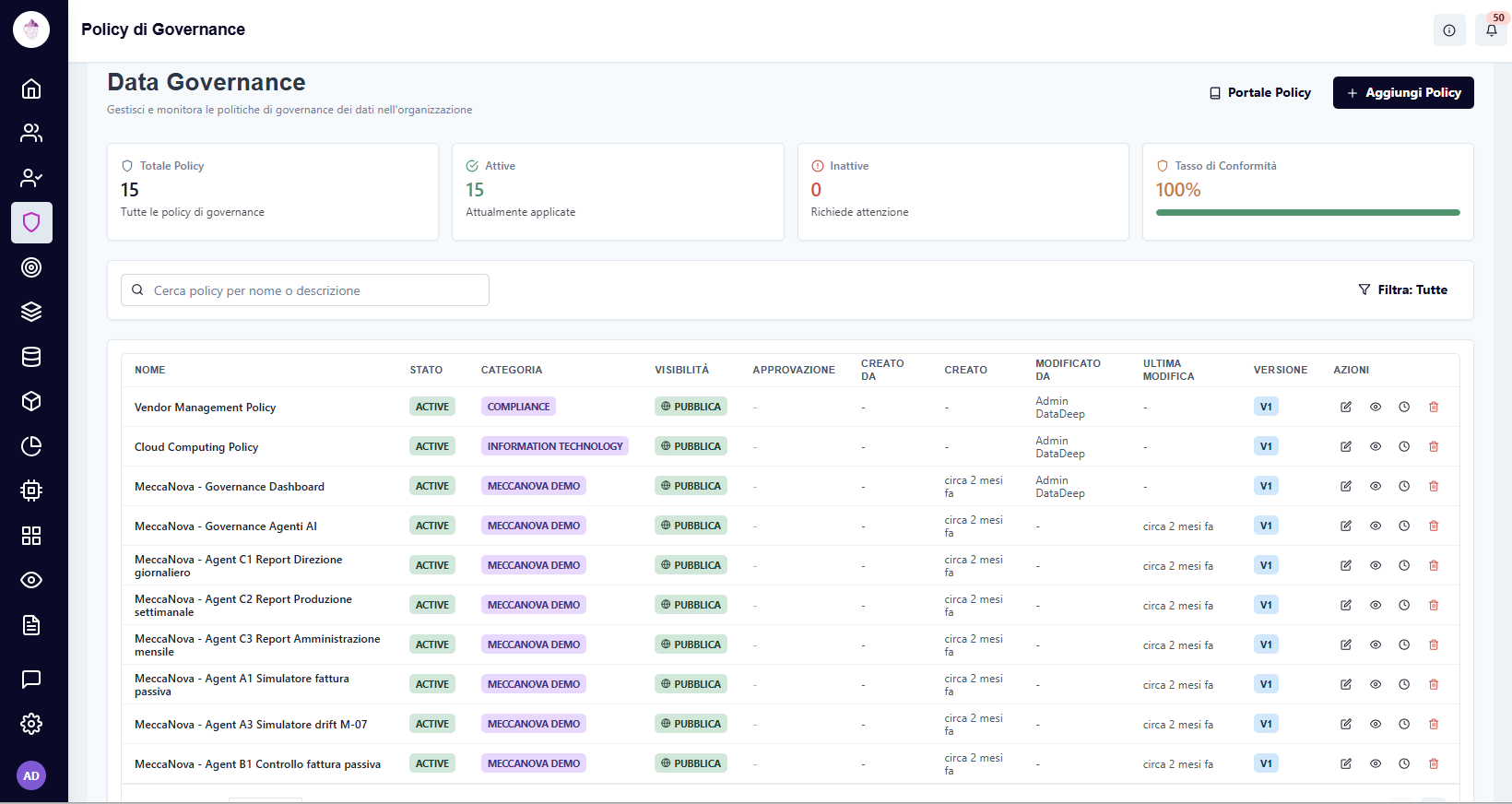Open the settings gear in sidebar
This screenshot has width=1512, height=804.
(x=31, y=724)
